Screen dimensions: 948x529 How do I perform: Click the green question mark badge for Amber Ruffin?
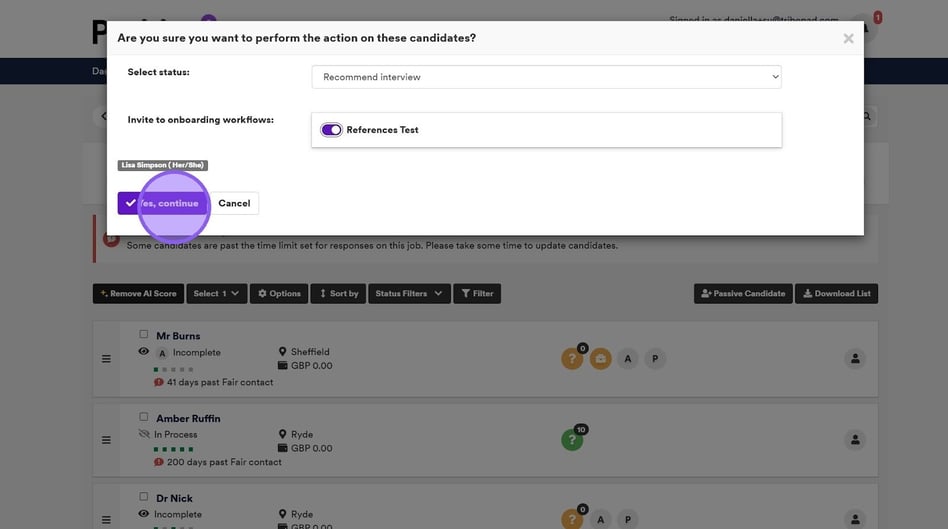[x=572, y=440]
